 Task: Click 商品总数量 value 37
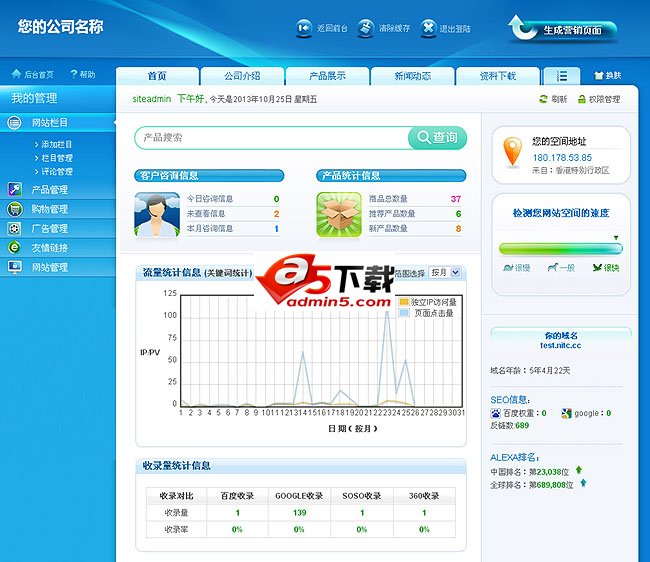[456, 199]
